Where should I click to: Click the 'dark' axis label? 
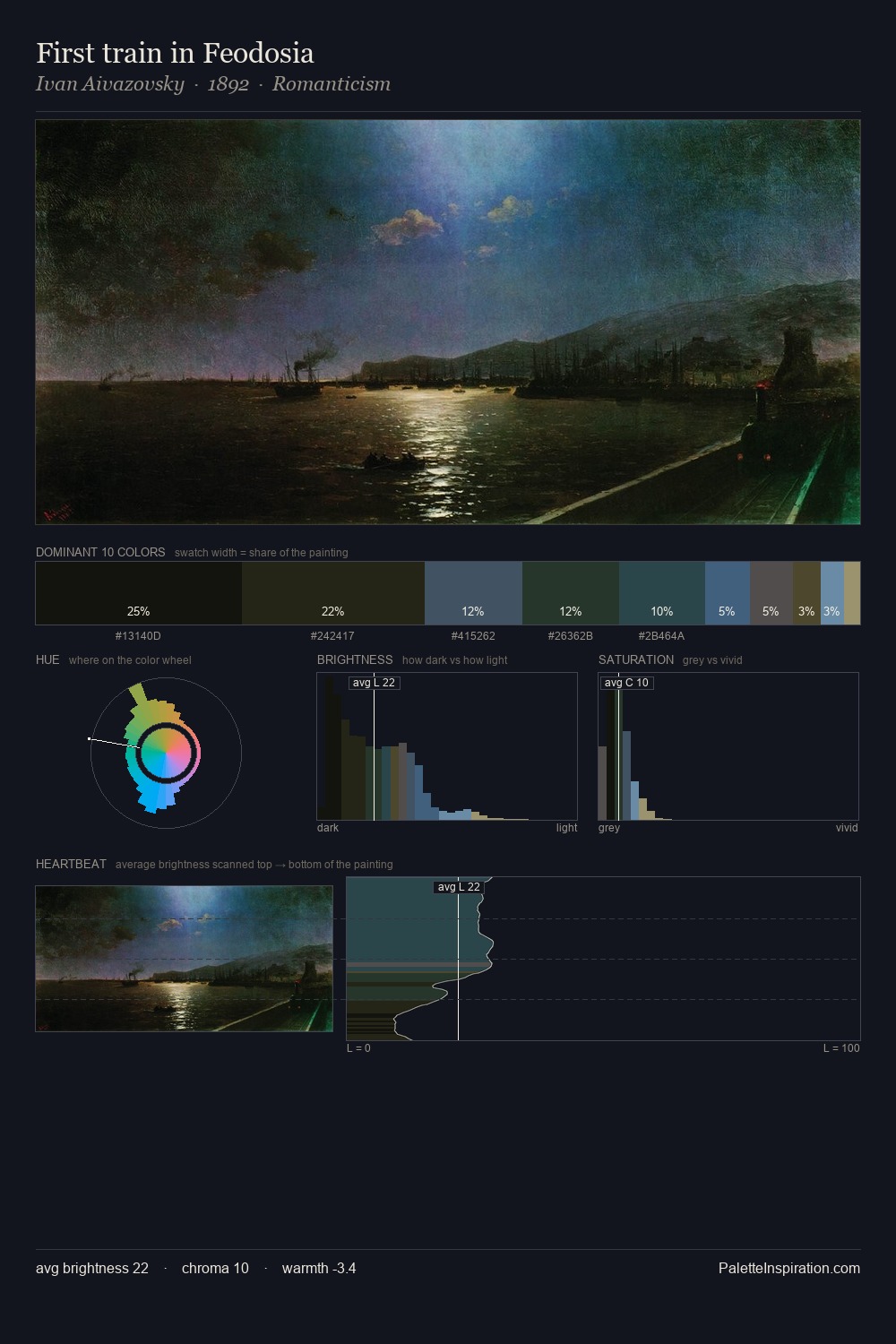click(x=328, y=828)
